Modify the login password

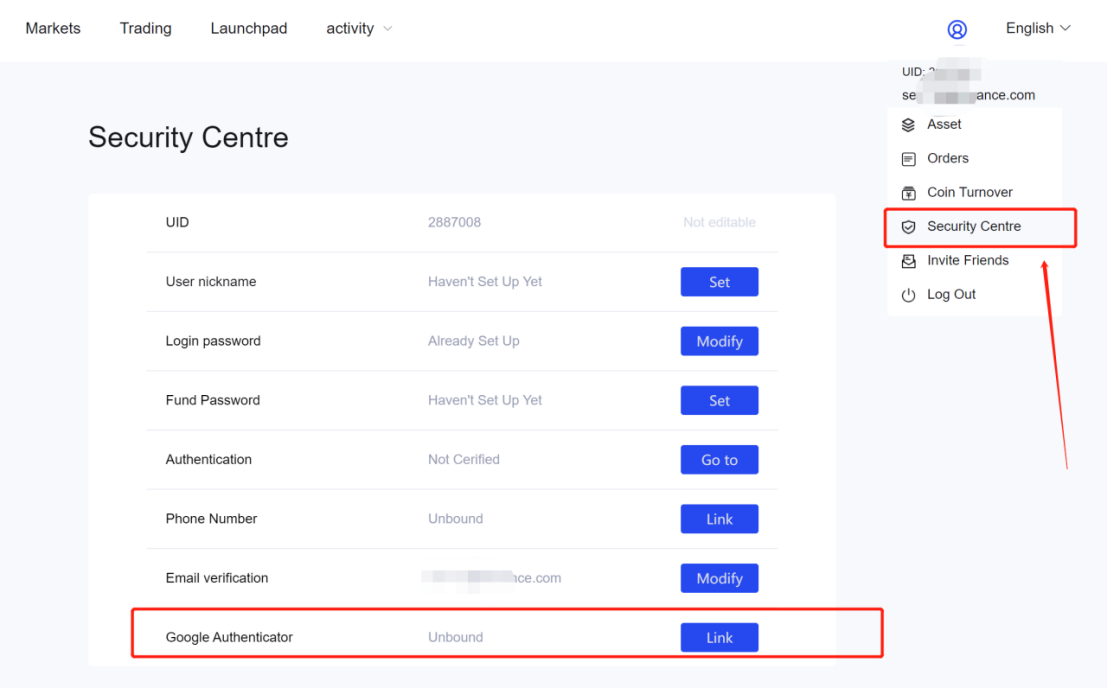pos(719,341)
